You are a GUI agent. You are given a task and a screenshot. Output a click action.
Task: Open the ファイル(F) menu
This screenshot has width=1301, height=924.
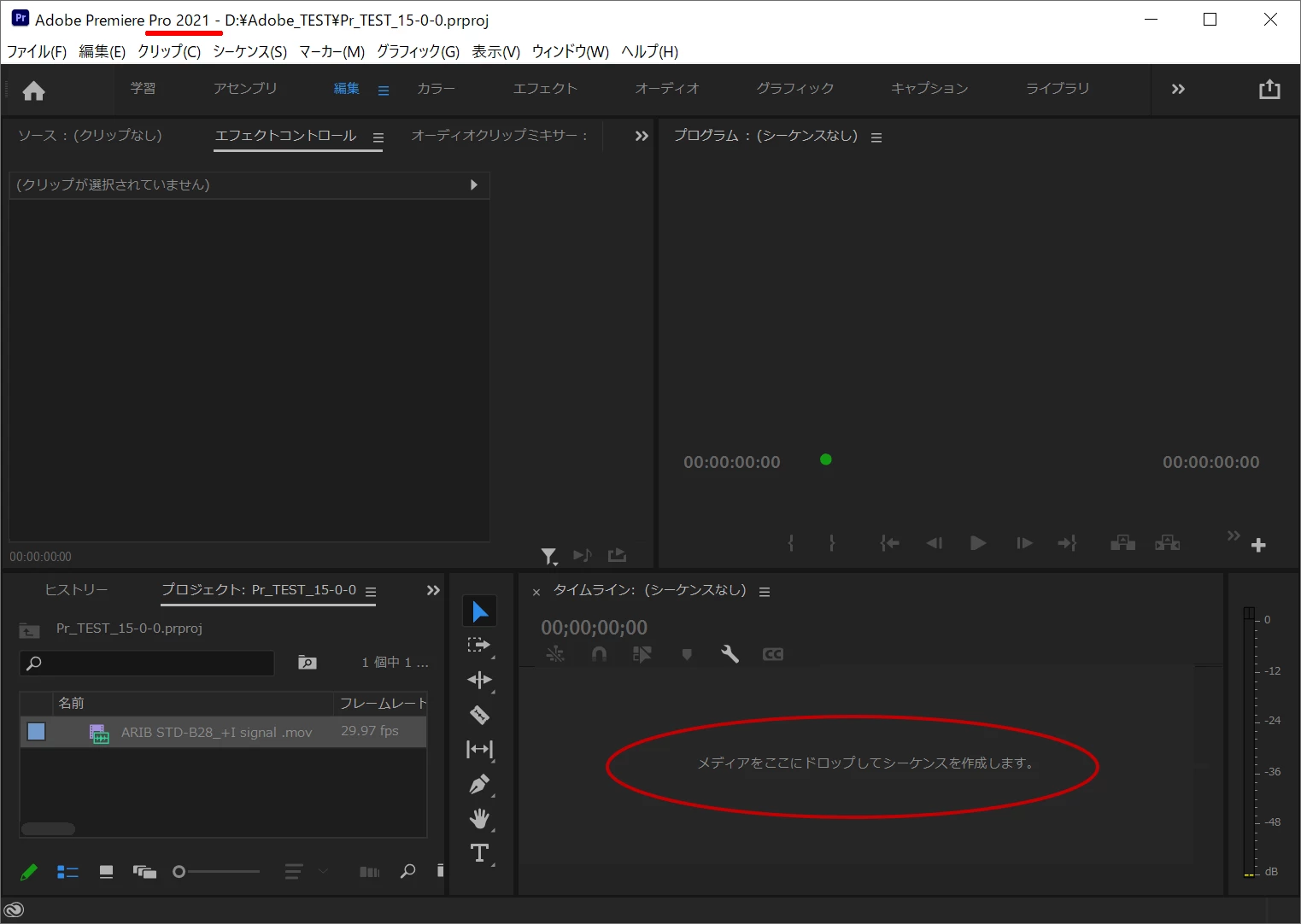coord(37,51)
